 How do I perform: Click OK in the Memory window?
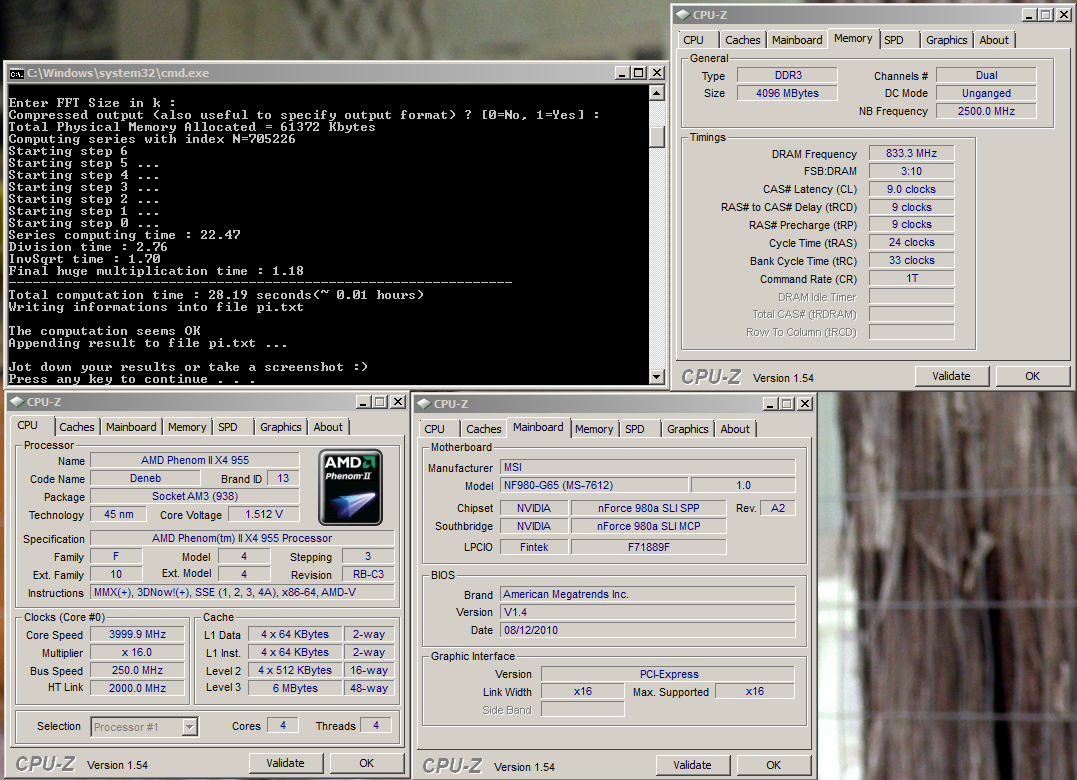coord(1032,376)
